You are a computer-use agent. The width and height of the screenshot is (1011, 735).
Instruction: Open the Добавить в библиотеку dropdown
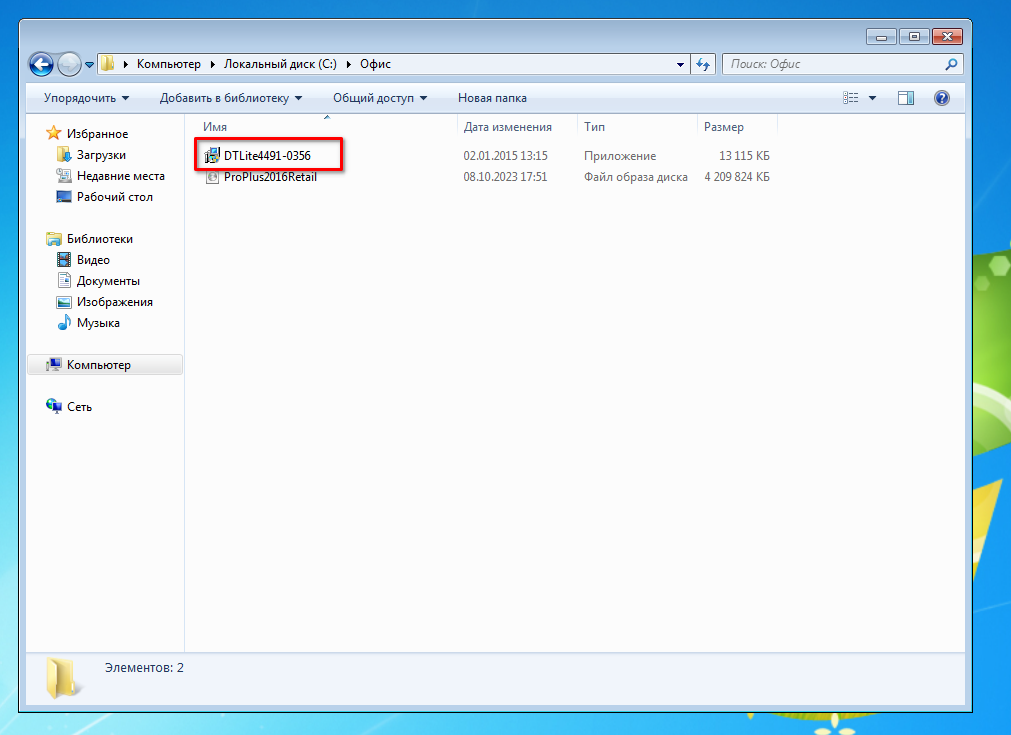(x=230, y=98)
